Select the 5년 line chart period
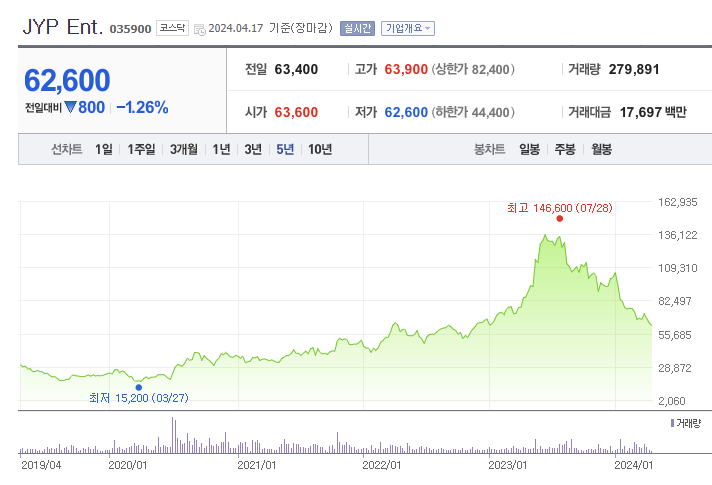Screen dimensions: 712x485 (285, 149)
